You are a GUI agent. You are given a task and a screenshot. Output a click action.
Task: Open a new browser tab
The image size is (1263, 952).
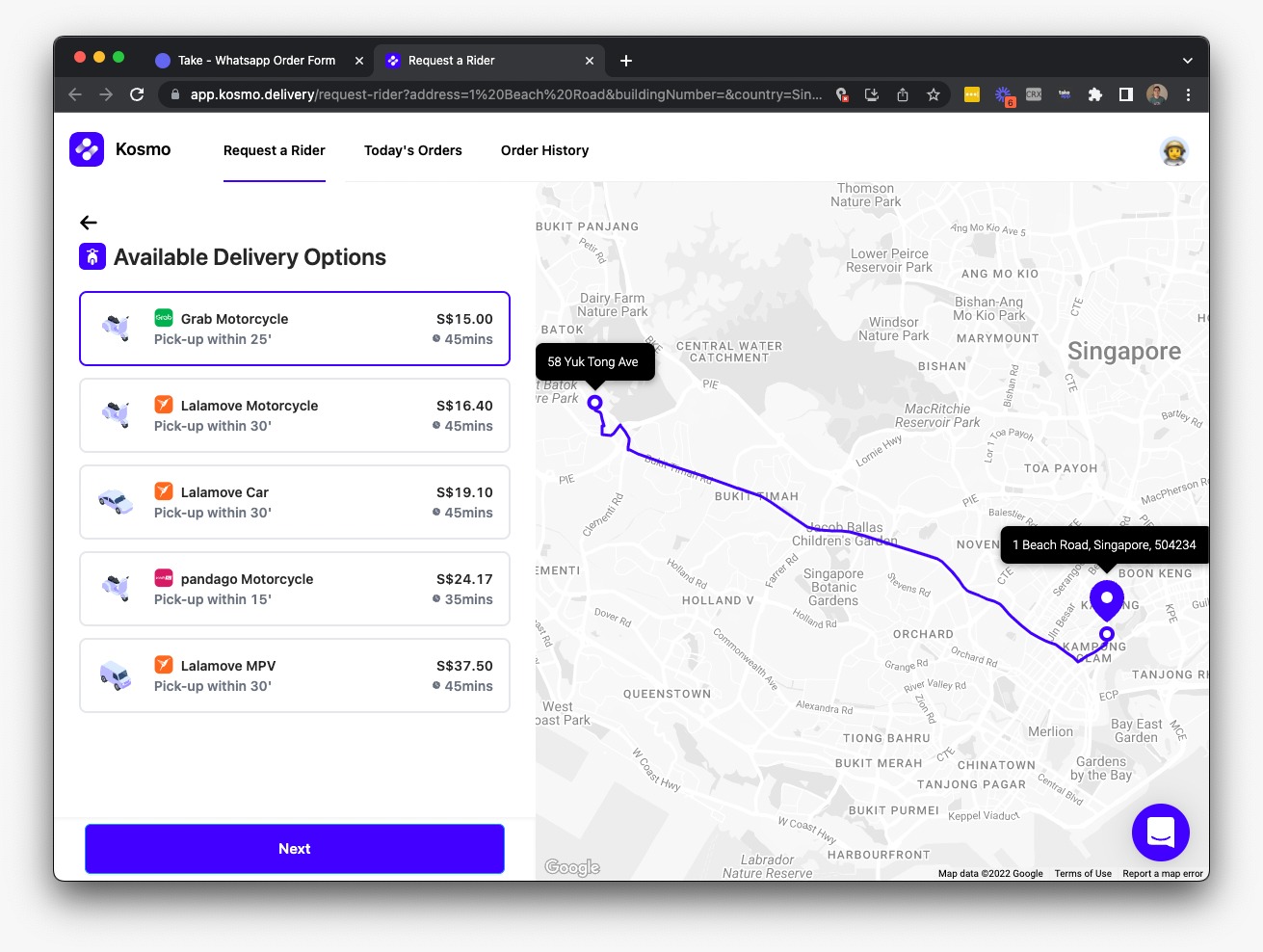(x=626, y=61)
